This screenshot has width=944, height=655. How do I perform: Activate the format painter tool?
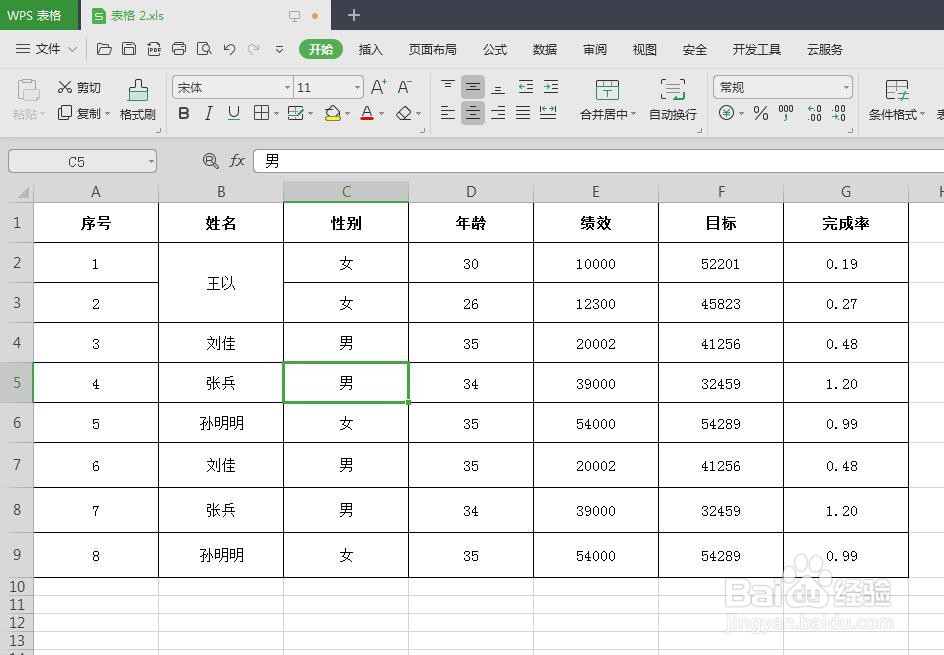tap(137, 100)
